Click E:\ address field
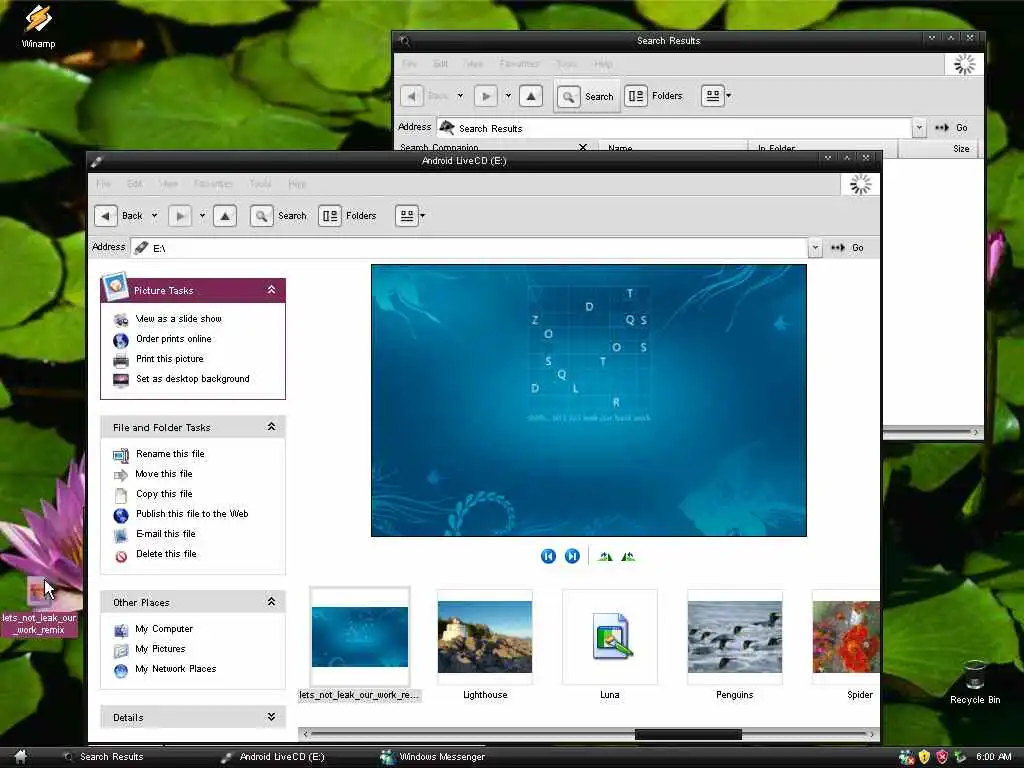 coord(469,248)
